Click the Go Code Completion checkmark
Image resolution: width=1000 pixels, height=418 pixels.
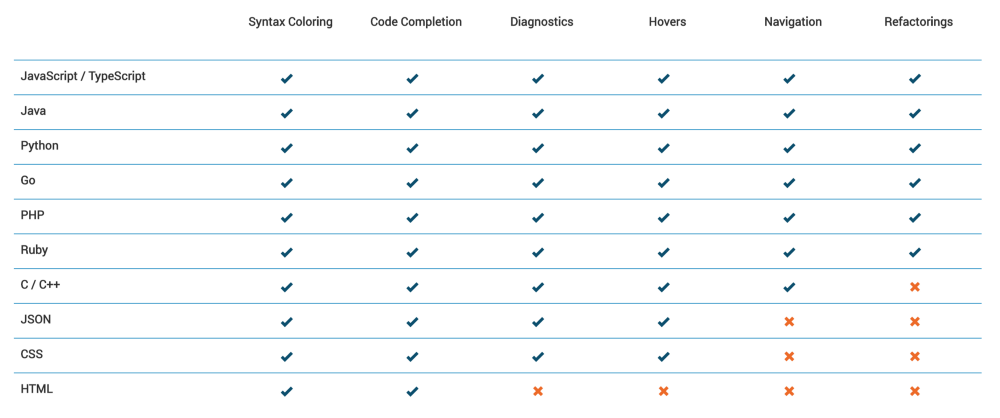click(413, 183)
